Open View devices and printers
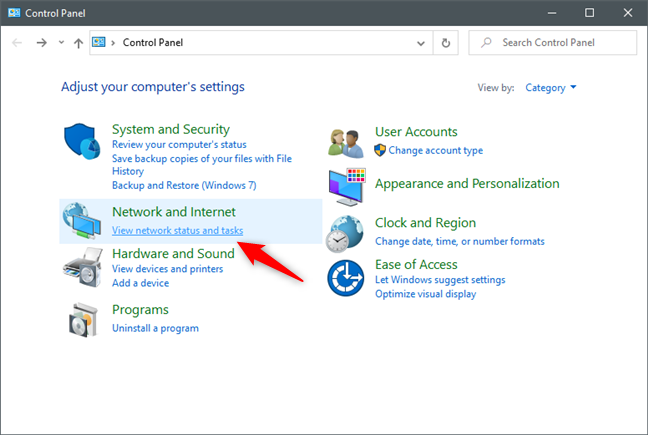This screenshot has height=435, width=648. (x=167, y=269)
